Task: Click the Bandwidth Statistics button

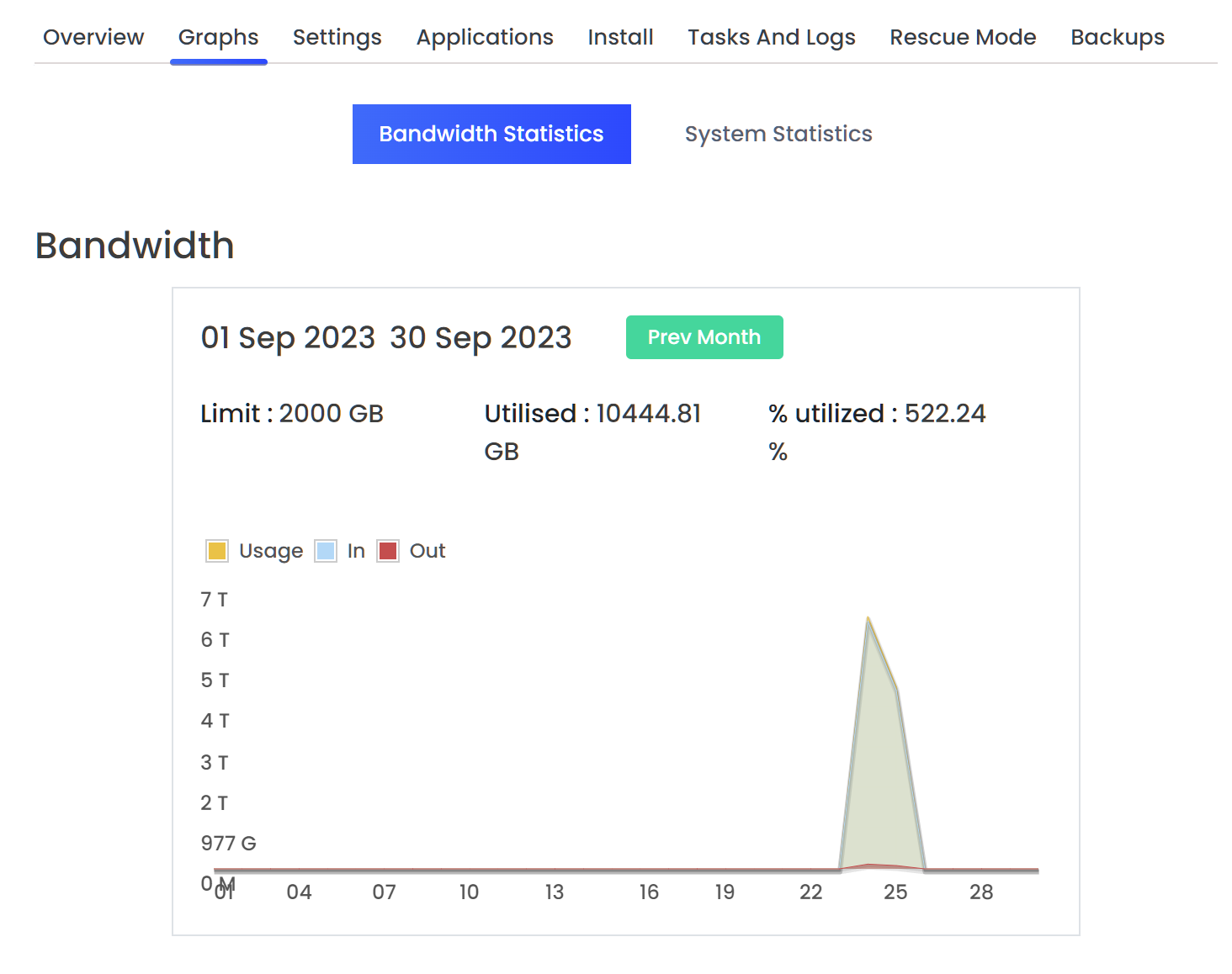Action: [491, 135]
